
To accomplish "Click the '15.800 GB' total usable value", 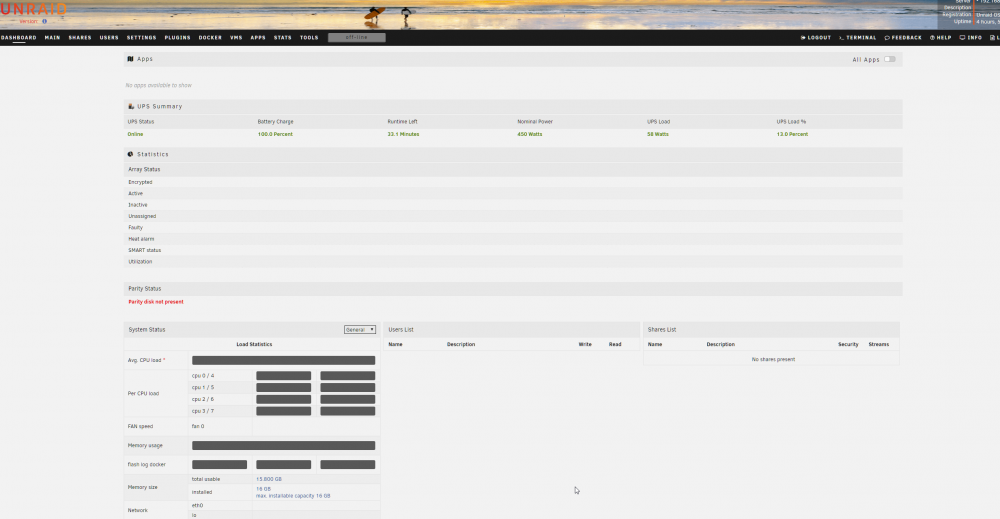I will (268, 479).
